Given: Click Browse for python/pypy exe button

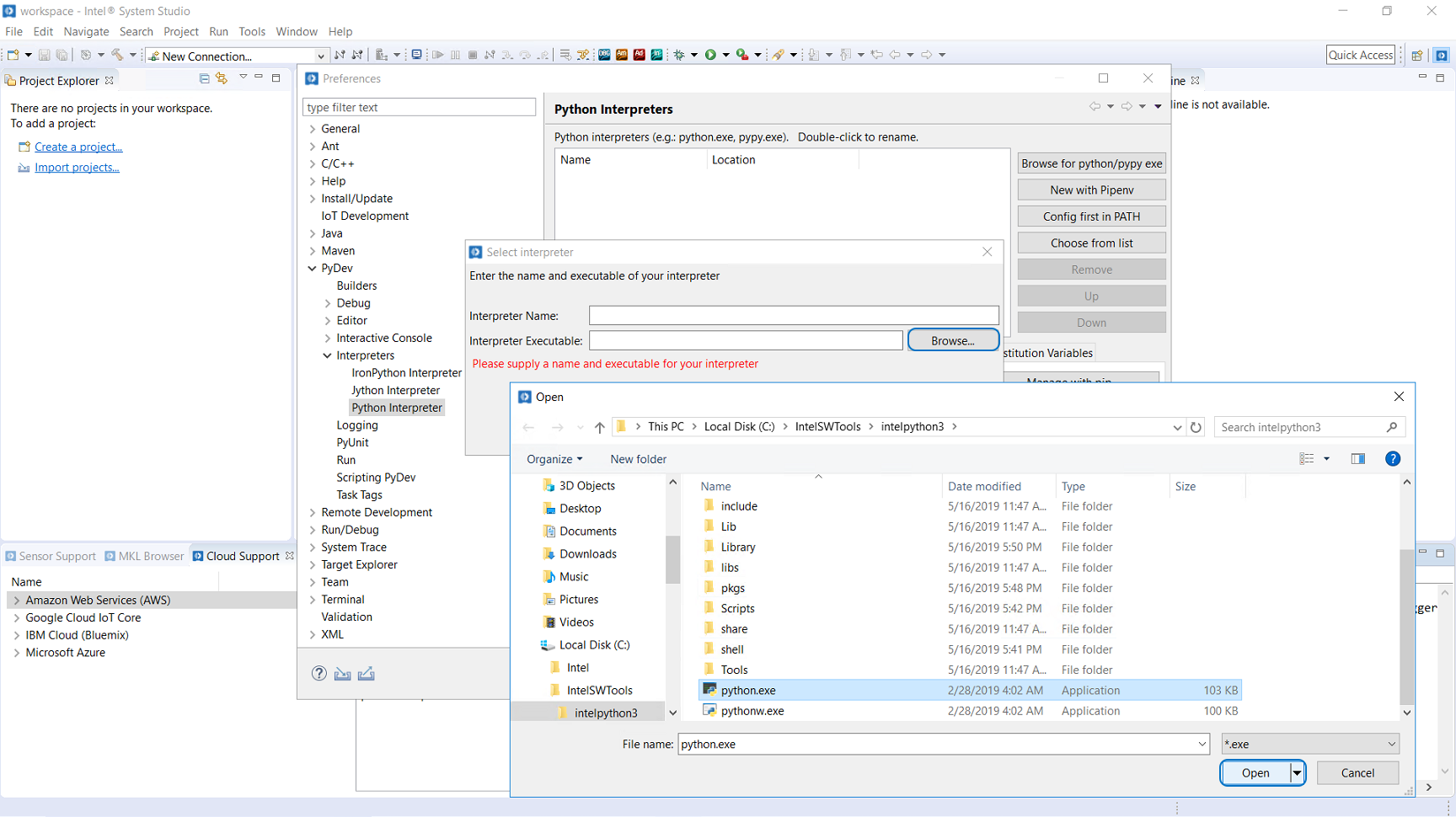Looking at the screenshot, I should click(x=1091, y=163).
